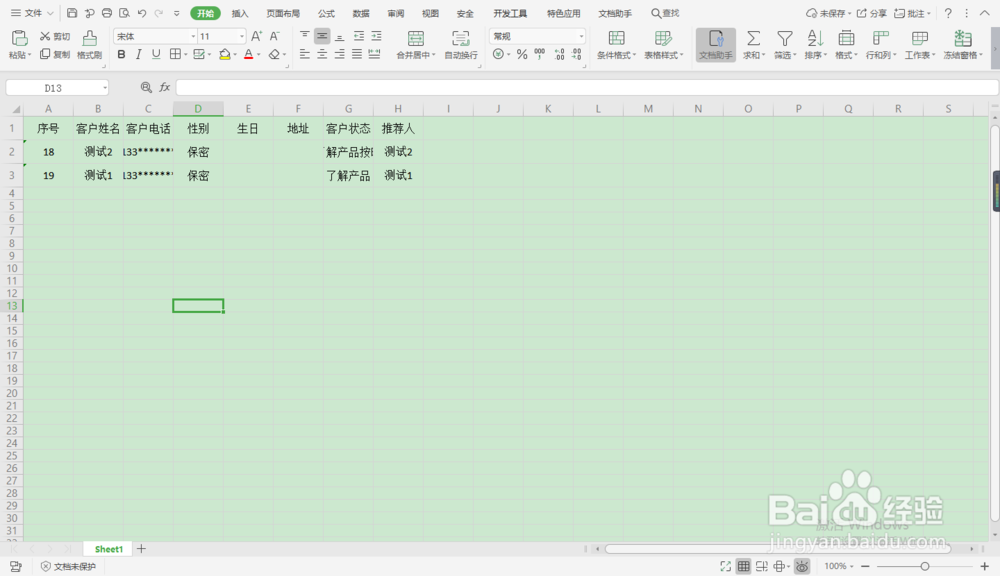The height and width of the screenshot is (576, 1000).
Task: Open the Conditional Formatting (条件格式) dropdown
Action: click(x=616, y=45)
